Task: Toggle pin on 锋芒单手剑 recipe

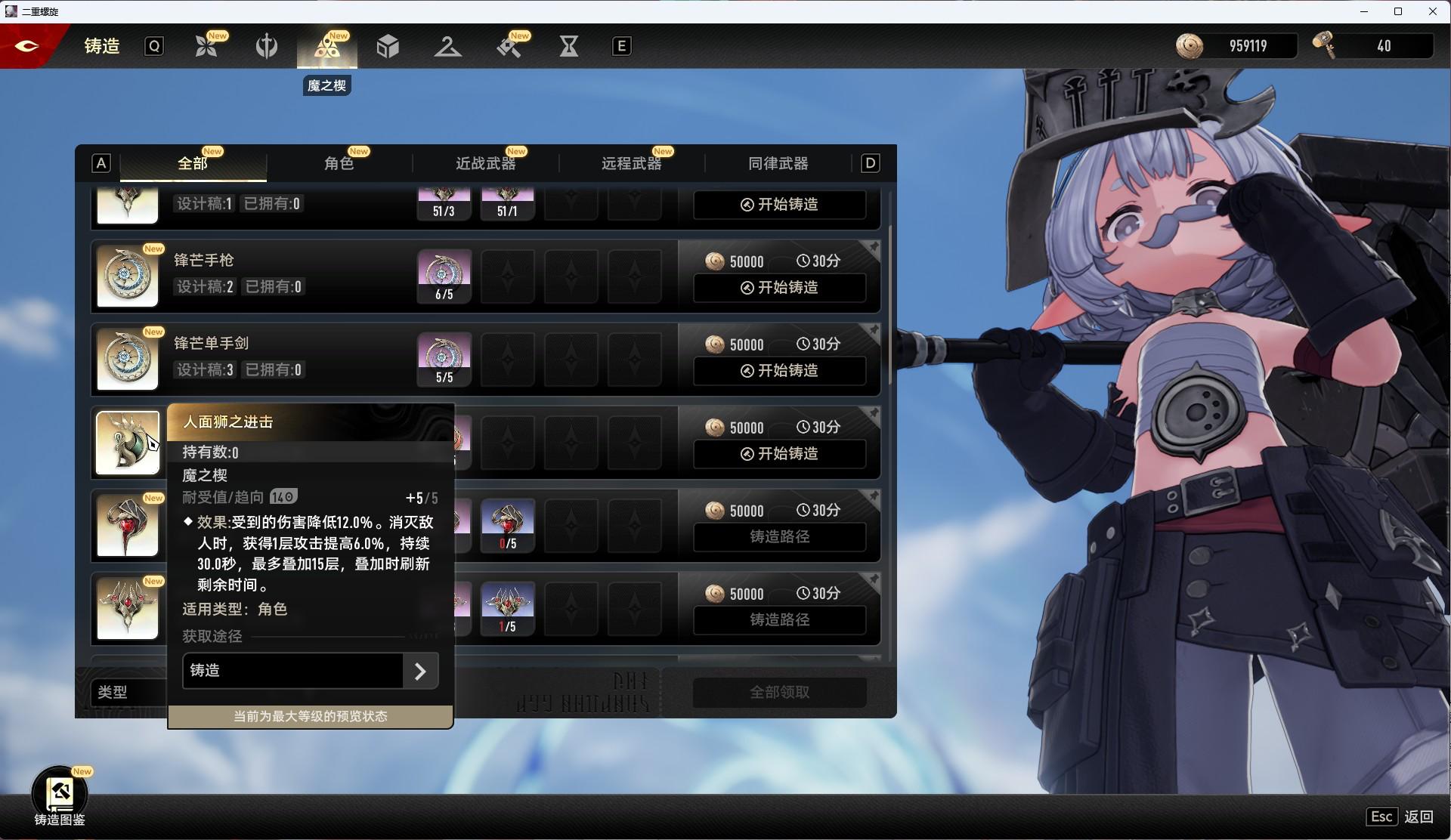Action: tap(873, 331)
